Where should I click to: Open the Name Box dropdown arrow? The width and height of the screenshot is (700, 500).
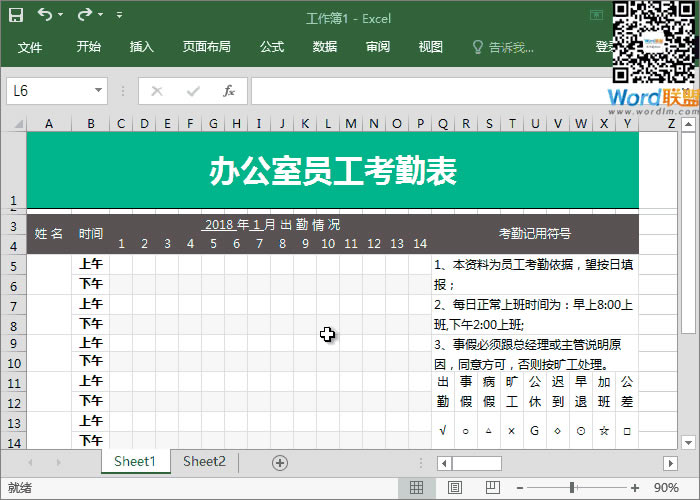[x=98, y=91]
